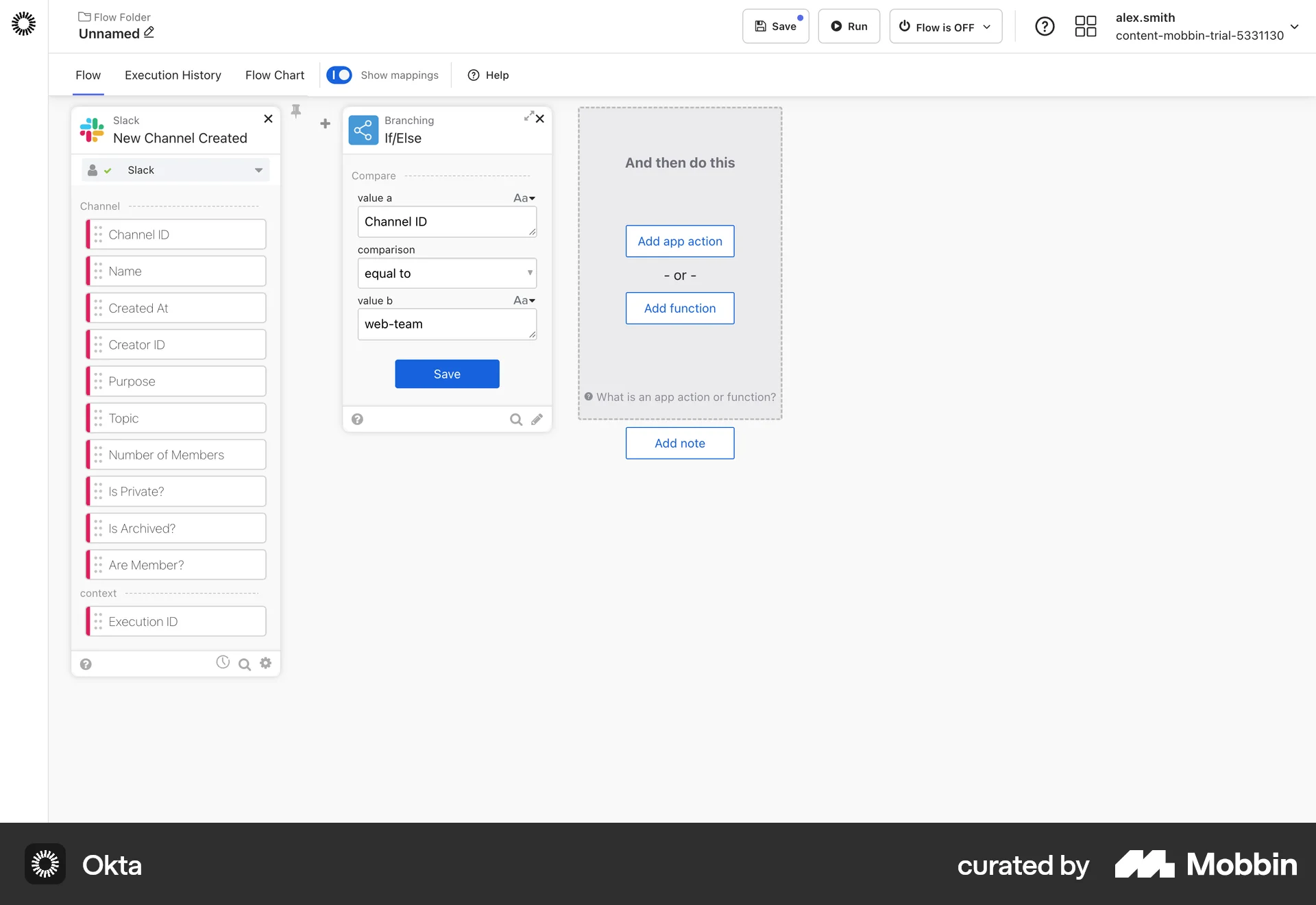Image resolution: width=1316 pixels, height=905 pixels.
Task: Expand the If/Else card with the resize arrows
Action: coord(528,117)
